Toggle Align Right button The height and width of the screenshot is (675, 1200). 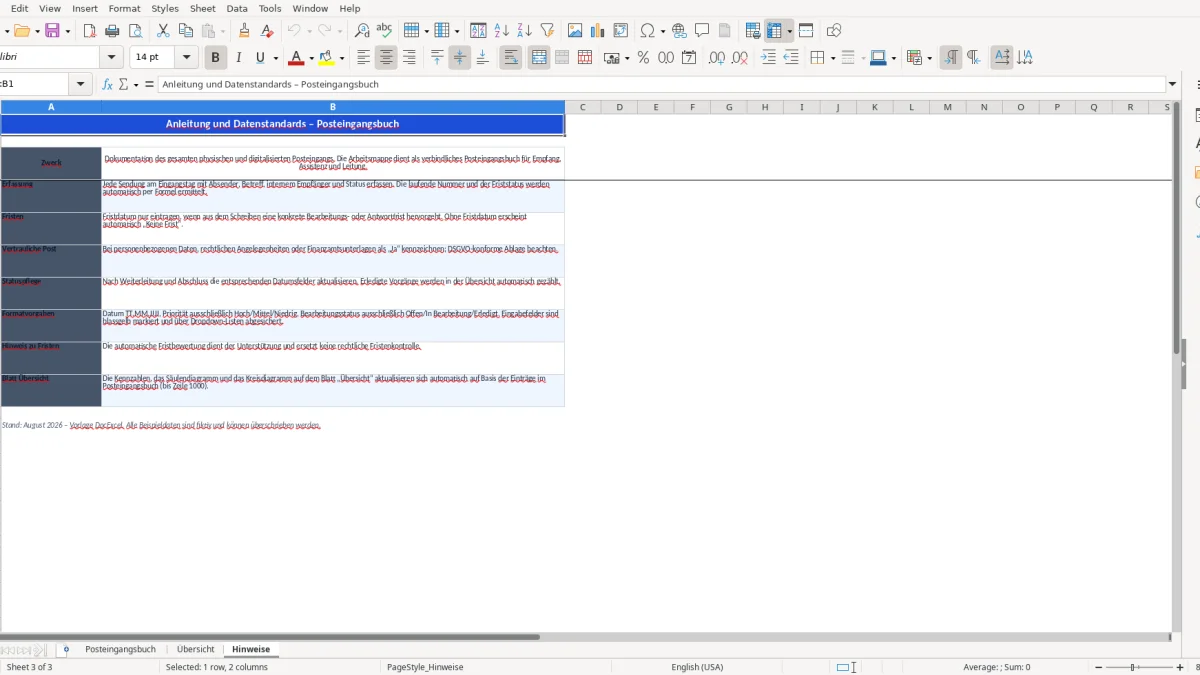pos(409,58)
